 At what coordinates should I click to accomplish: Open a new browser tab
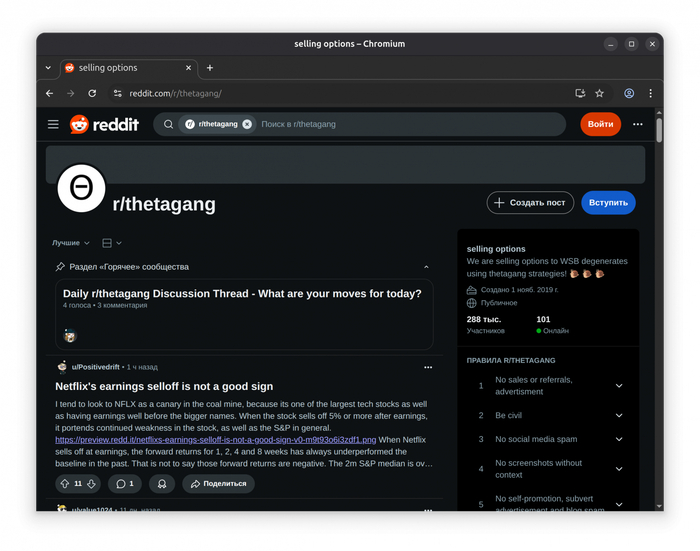[x=210, y=68]
